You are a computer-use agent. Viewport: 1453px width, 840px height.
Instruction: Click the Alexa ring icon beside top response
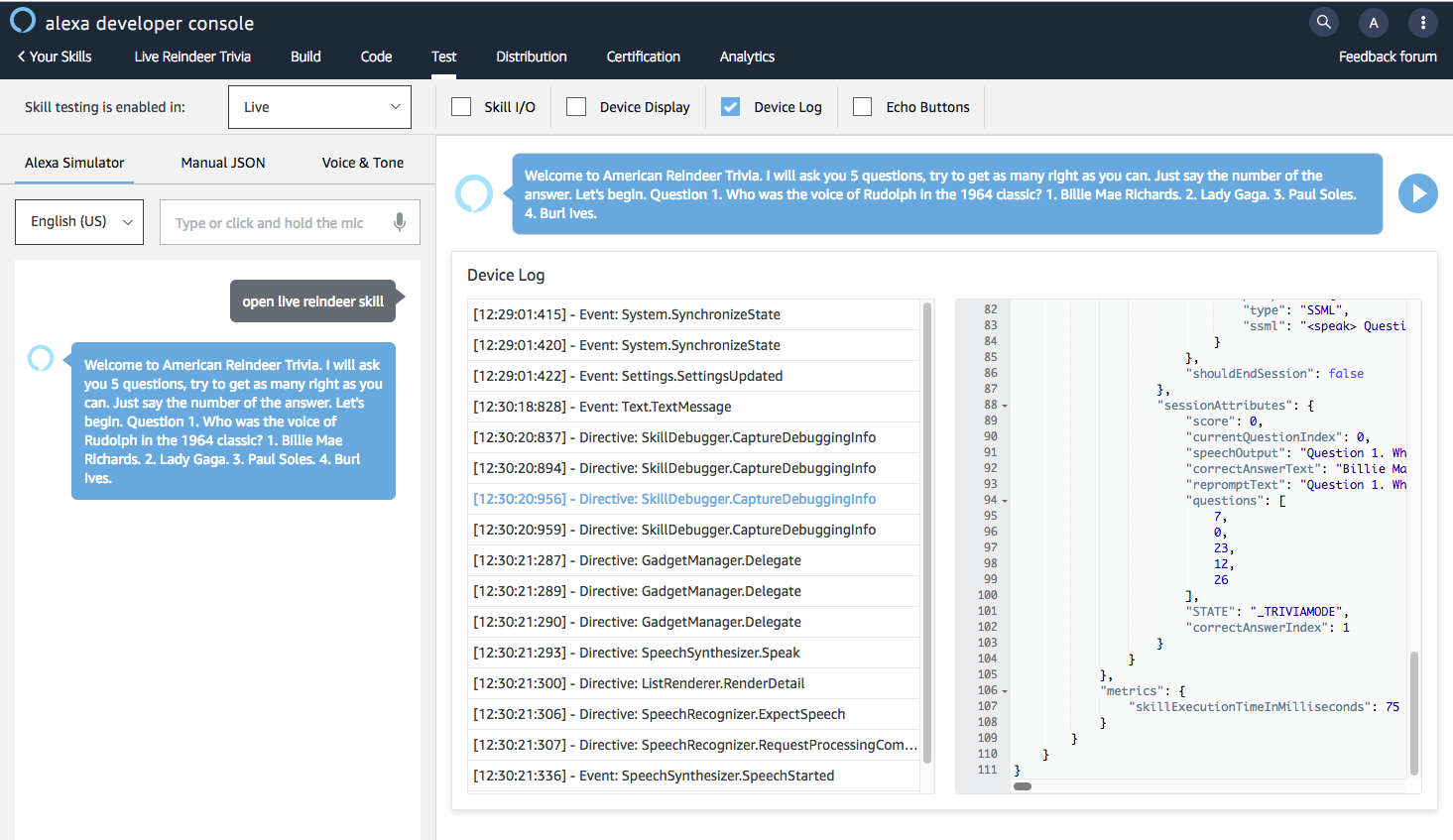tap(474, 193)
